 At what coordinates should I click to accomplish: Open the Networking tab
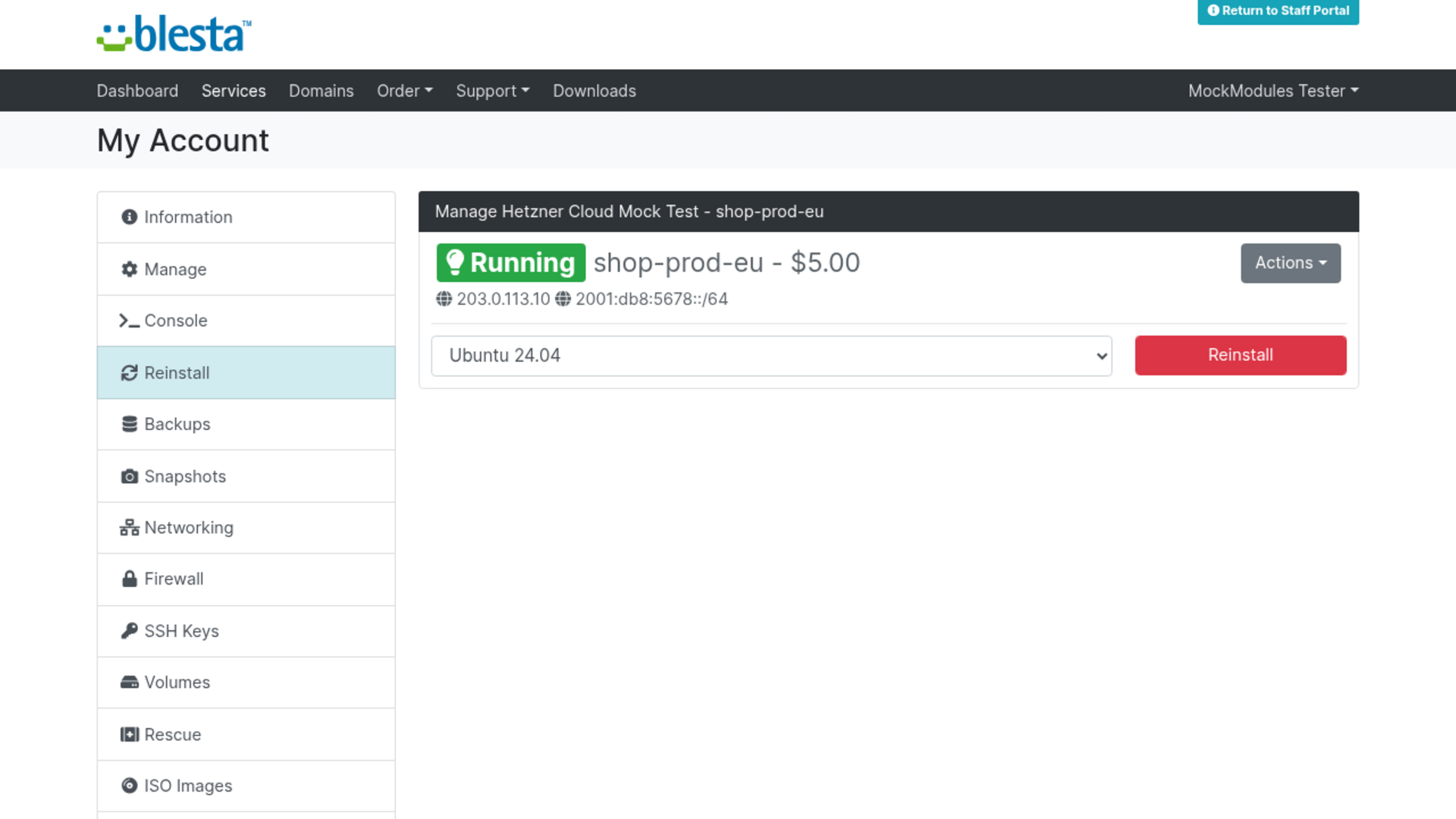pyautogui.click(x=246, y=528)
